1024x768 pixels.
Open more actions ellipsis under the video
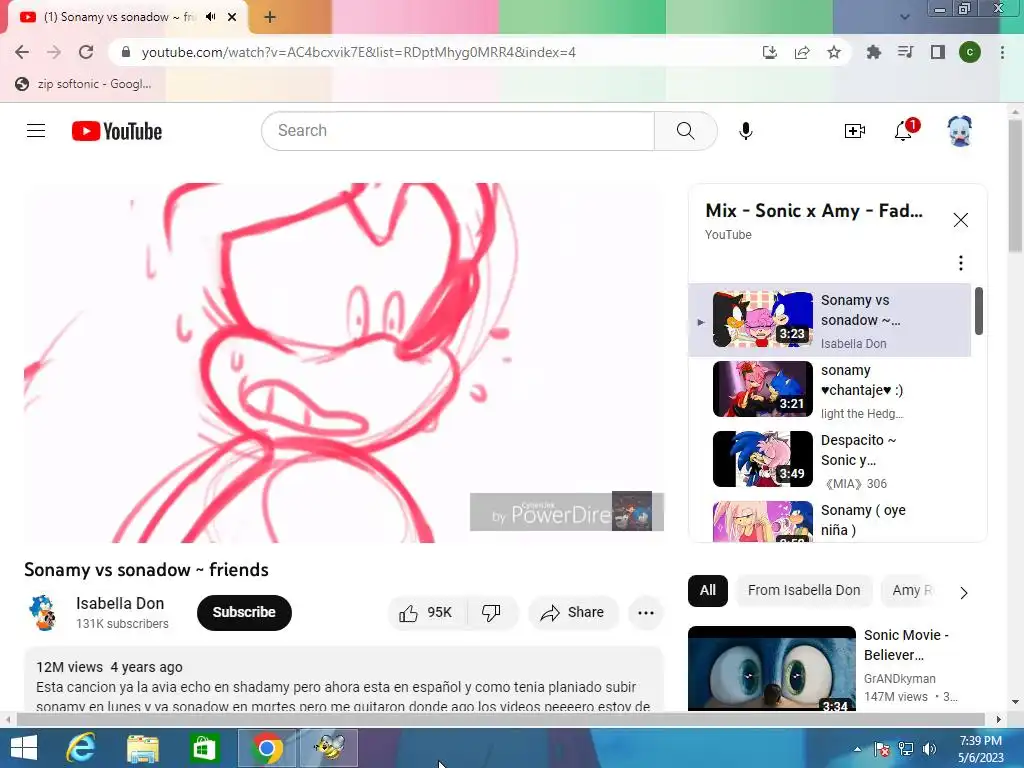pyautogui.click(x=645, y=613)
